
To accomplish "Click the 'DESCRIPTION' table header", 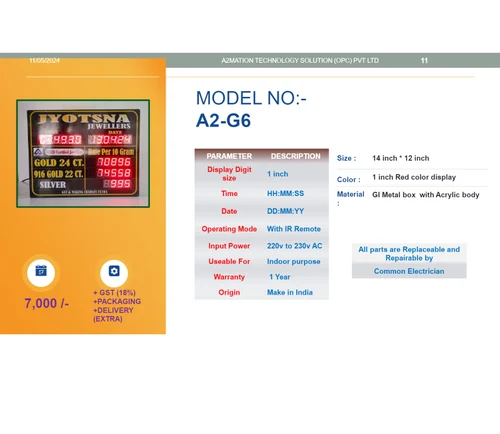I will click(295, 156).
